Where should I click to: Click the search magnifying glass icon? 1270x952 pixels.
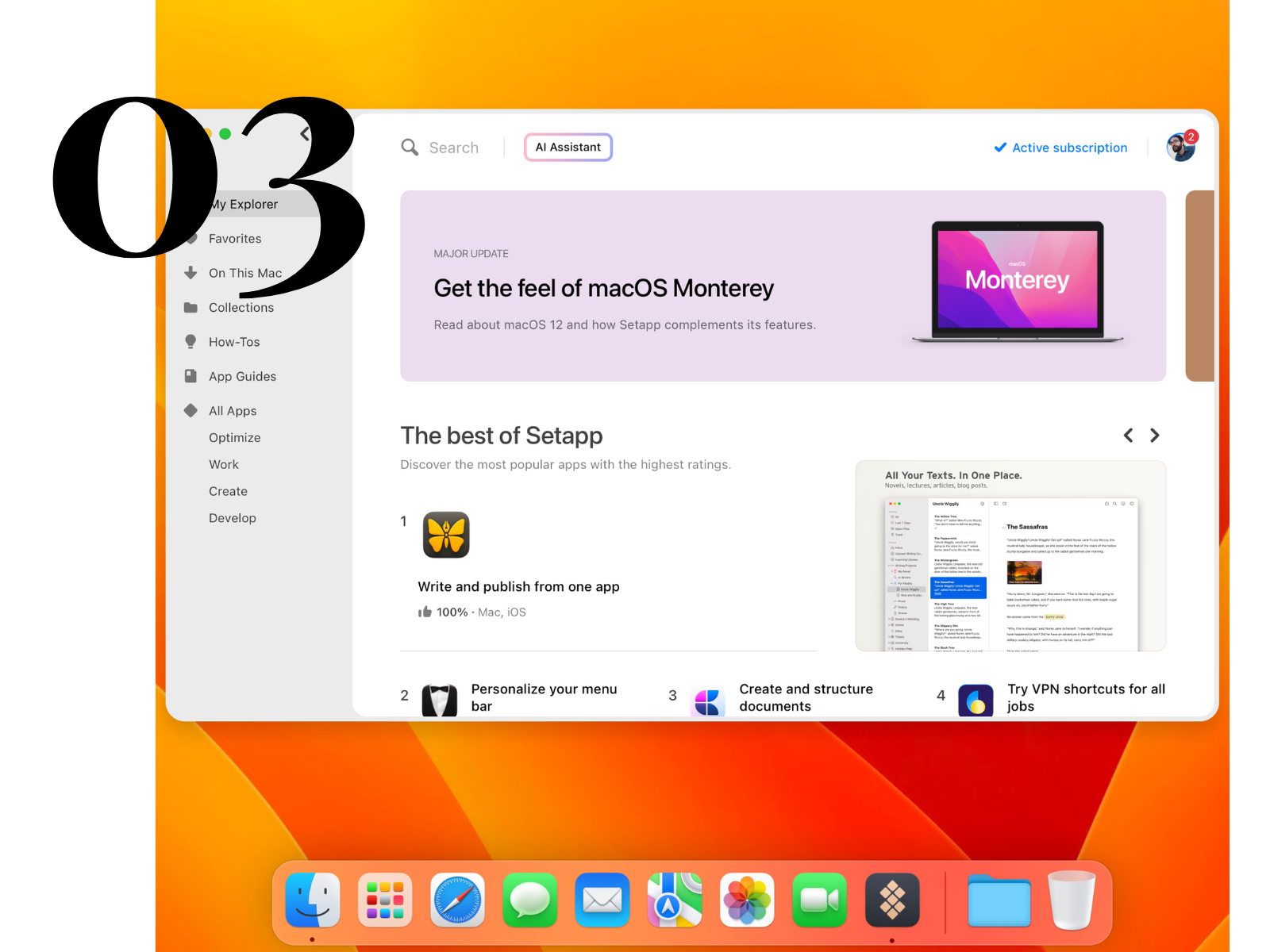(x=410, y=147)
